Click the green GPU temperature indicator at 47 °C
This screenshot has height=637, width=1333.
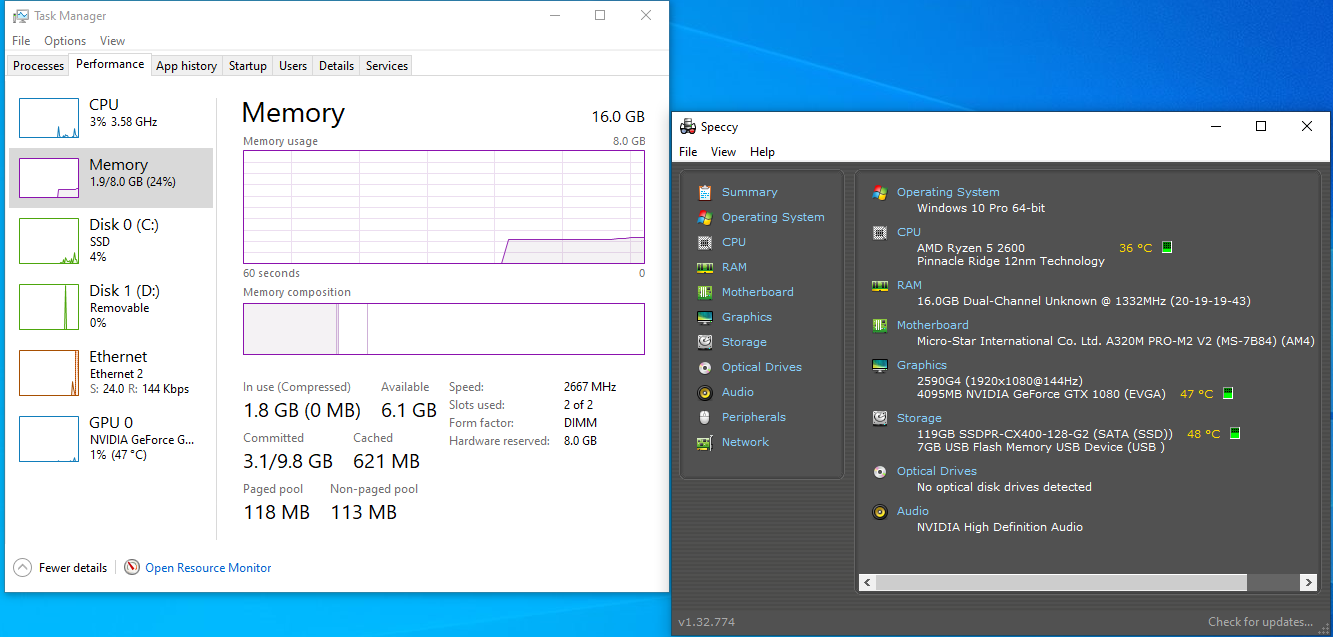tap(1228, 393)
